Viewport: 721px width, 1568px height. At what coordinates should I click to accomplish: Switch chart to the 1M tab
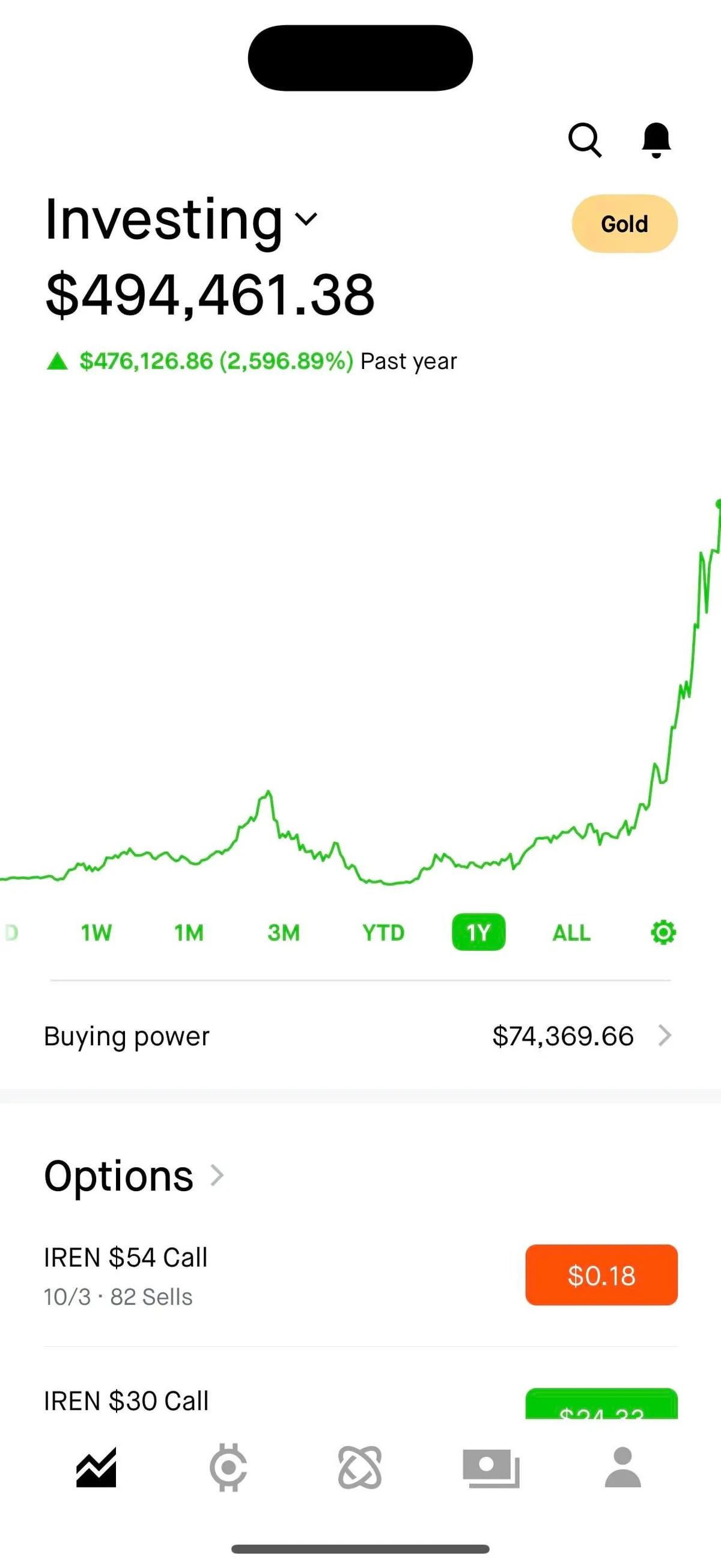click(x=189, y=932)
